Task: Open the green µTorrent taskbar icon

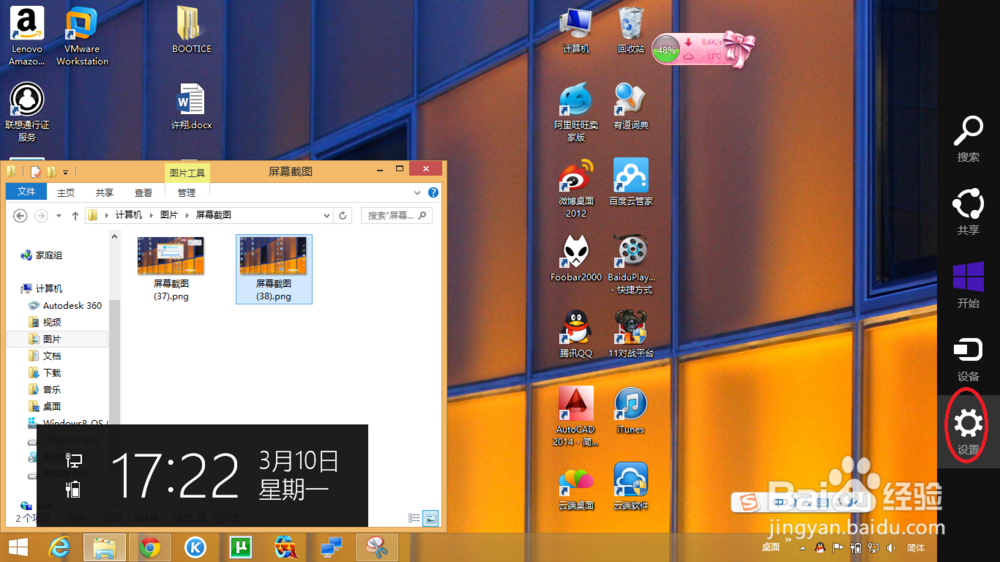Action: pyautogui.click(x=240, y=547)
